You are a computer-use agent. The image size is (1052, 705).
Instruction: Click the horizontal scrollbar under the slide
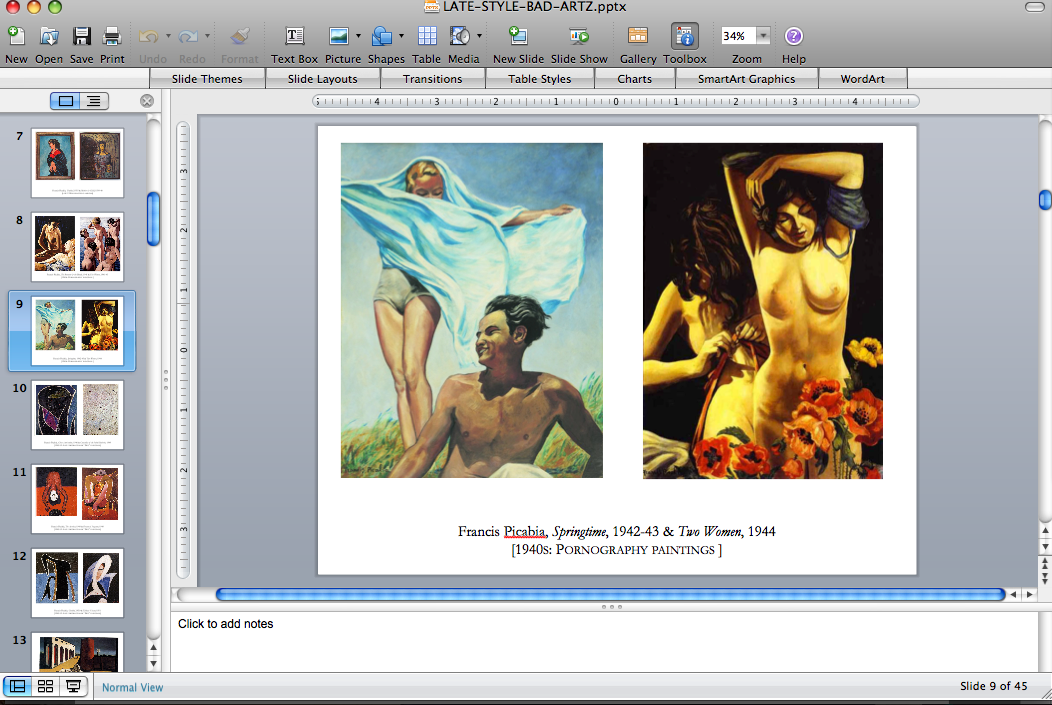coord(609,594)
